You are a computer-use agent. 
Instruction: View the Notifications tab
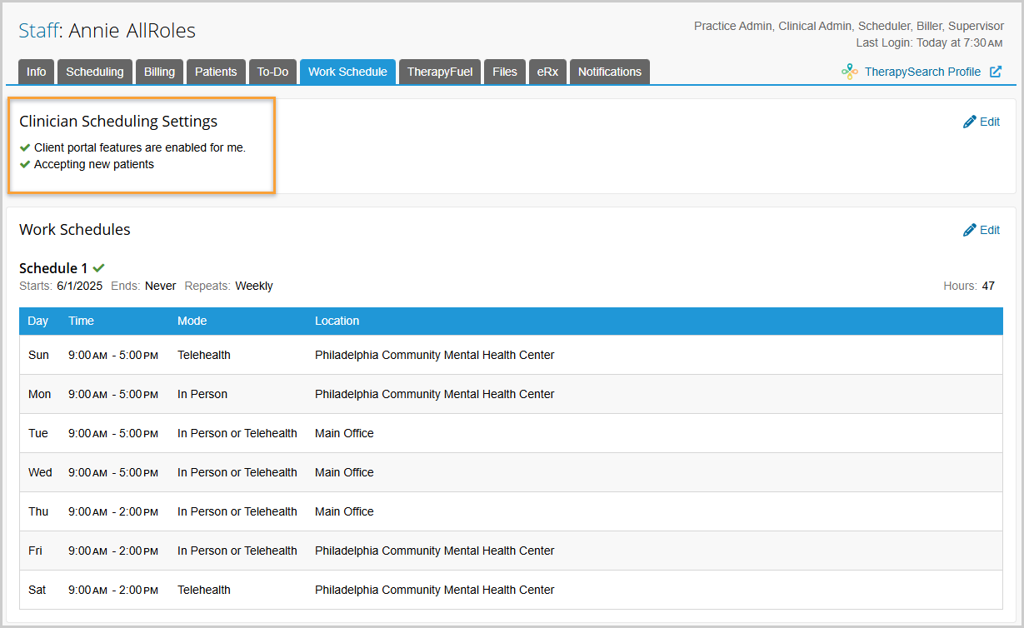609,72
